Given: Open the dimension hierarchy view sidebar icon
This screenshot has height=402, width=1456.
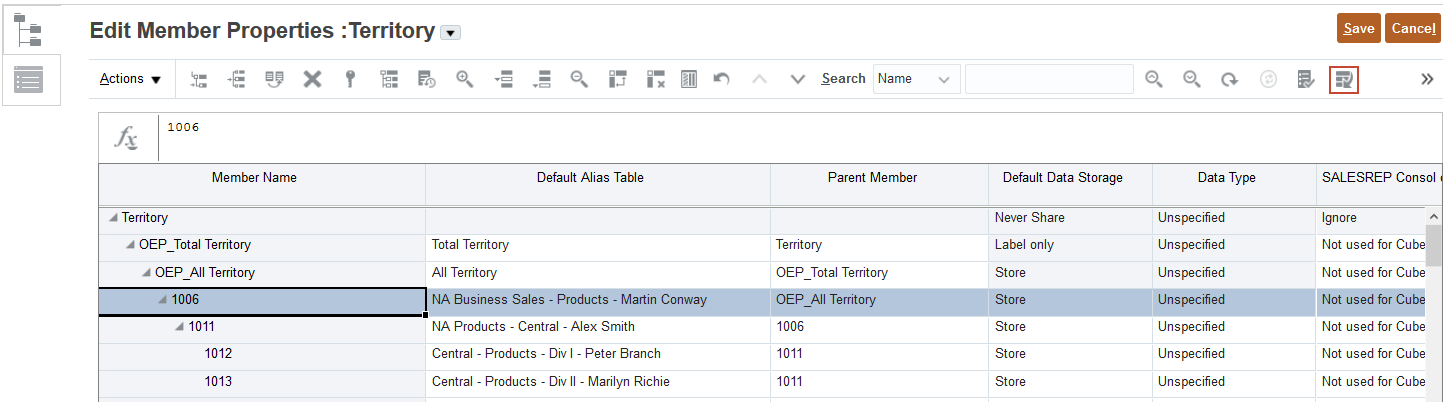Looking at the screenshot, I should [30, 30].
